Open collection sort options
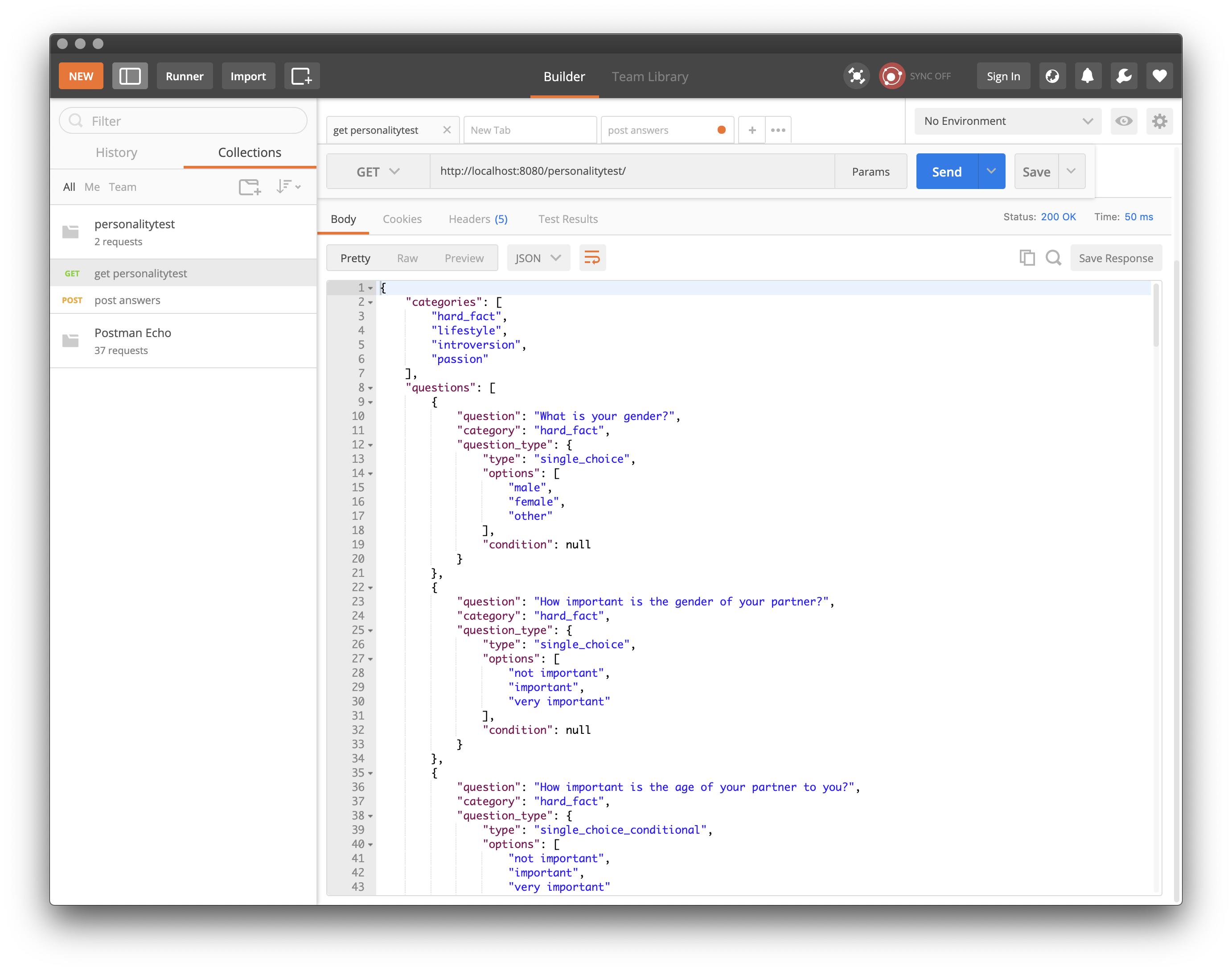Image resolution: width=1232 pixels, height=971 pixels. click(288, 187)
